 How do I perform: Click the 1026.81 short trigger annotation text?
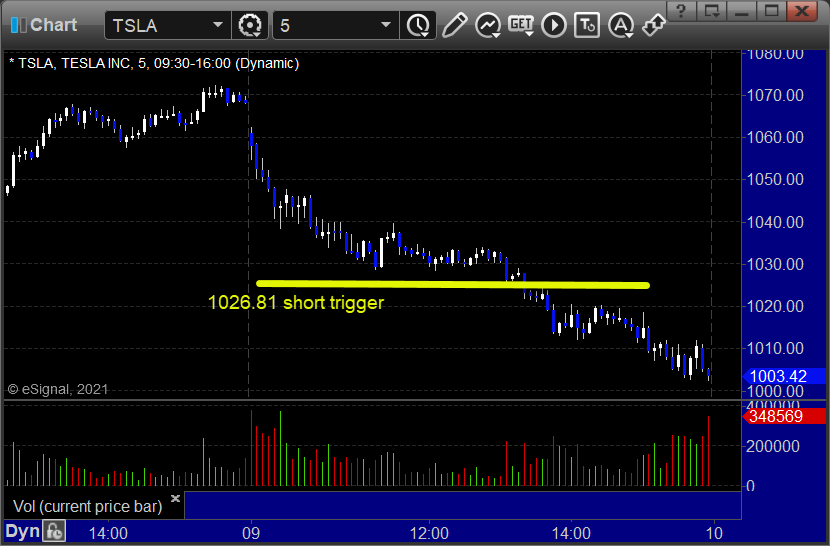(296, 302)
